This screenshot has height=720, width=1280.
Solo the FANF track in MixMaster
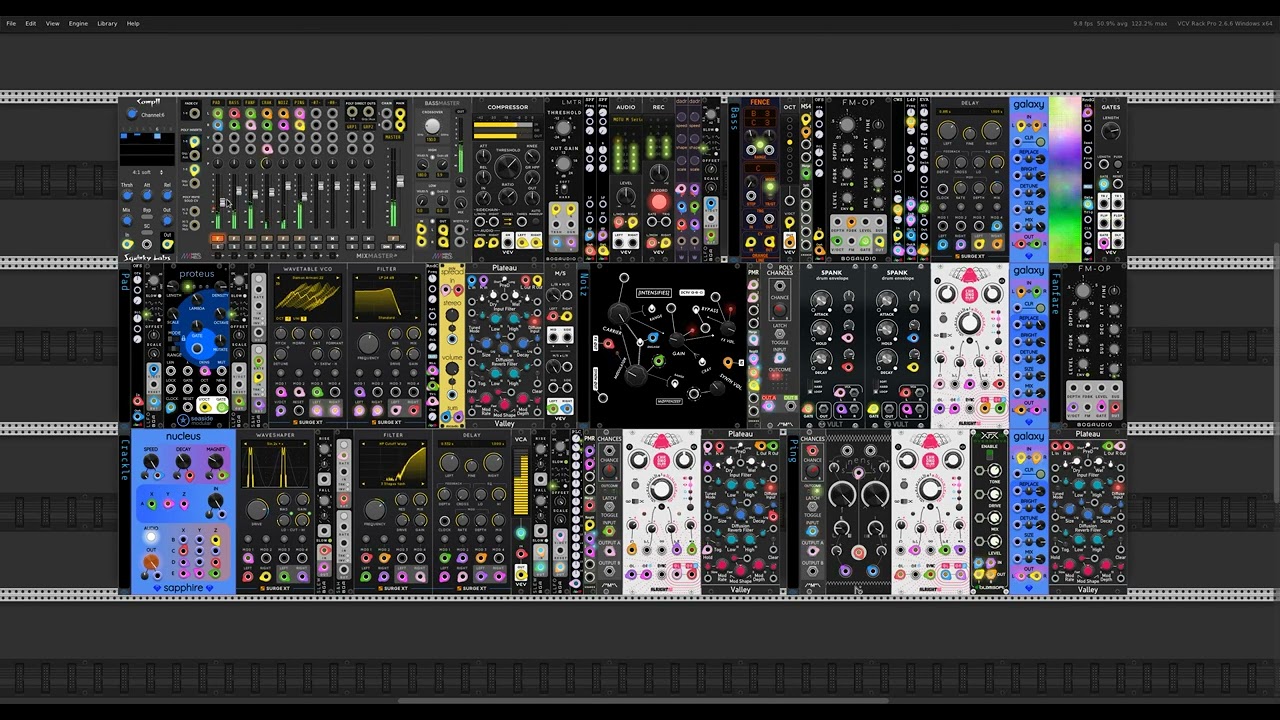[251, 247]
